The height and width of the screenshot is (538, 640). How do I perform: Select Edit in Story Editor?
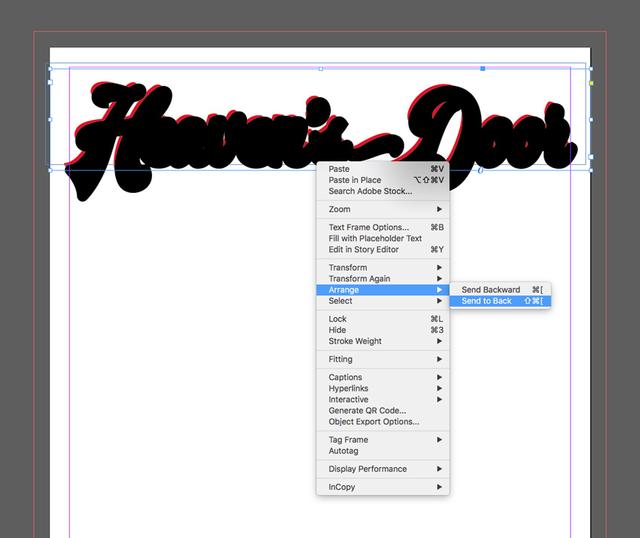[383, 249]
